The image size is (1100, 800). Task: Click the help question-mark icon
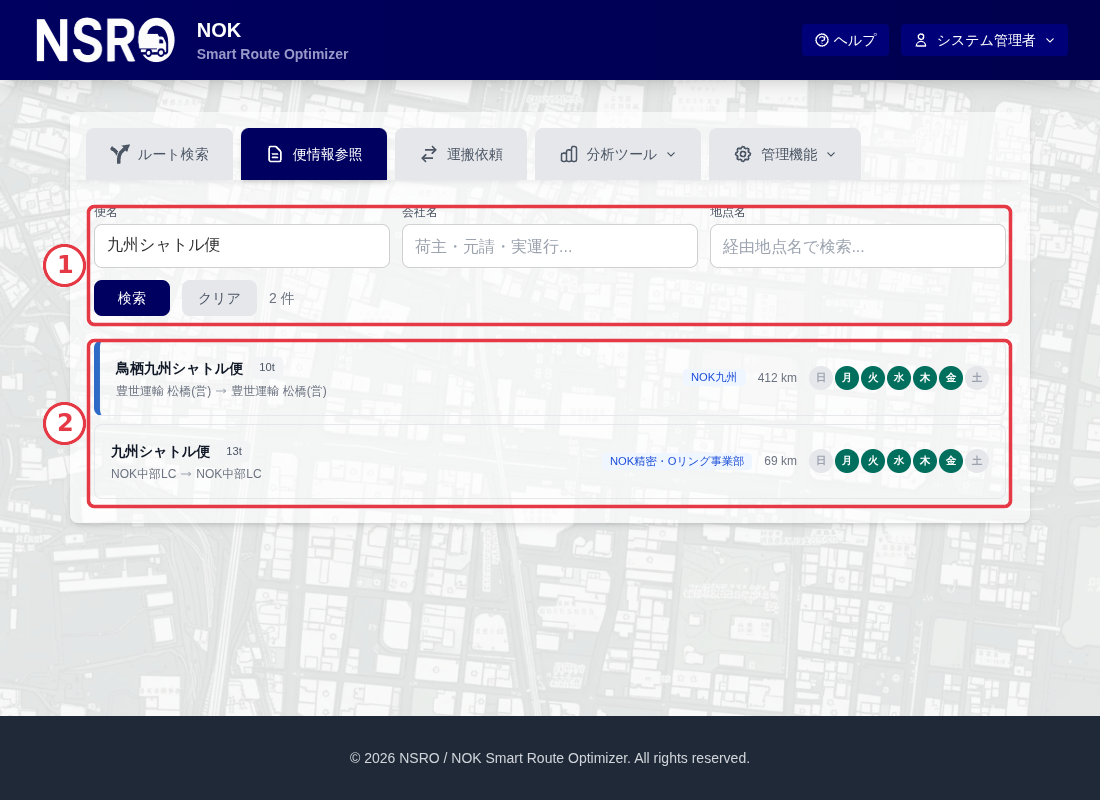coord(821,40)
